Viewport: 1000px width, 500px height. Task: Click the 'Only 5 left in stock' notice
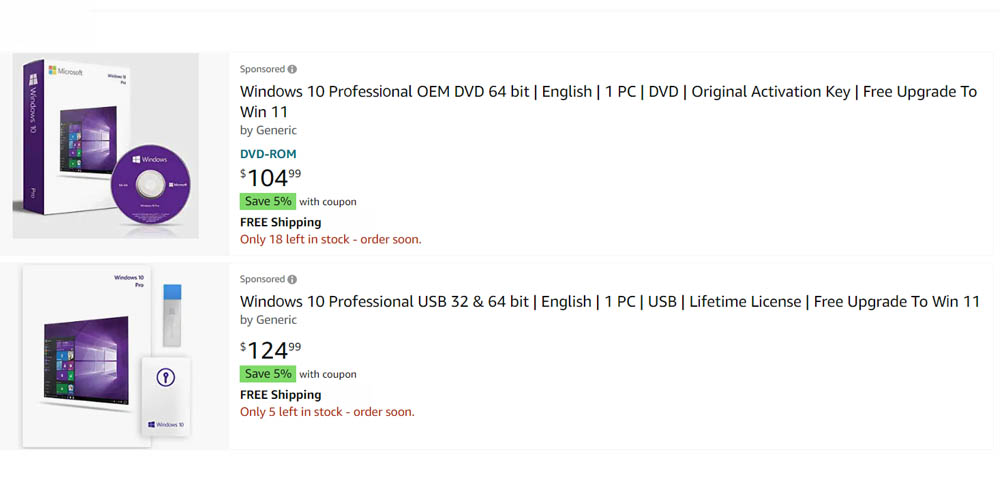327,412
